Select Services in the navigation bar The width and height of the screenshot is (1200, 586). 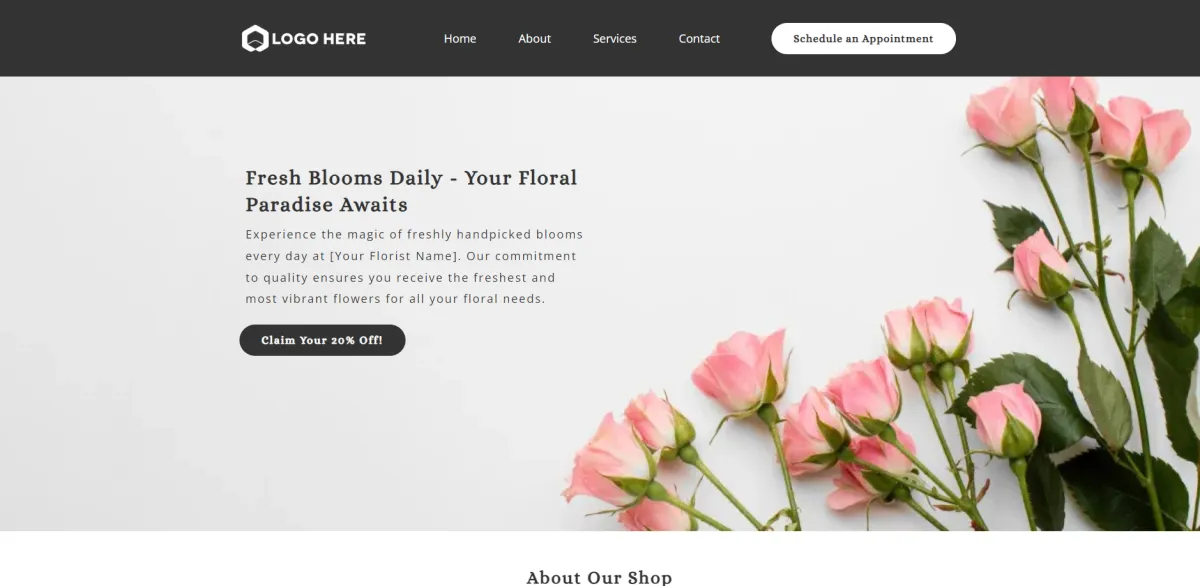click(x=614, y=39)
